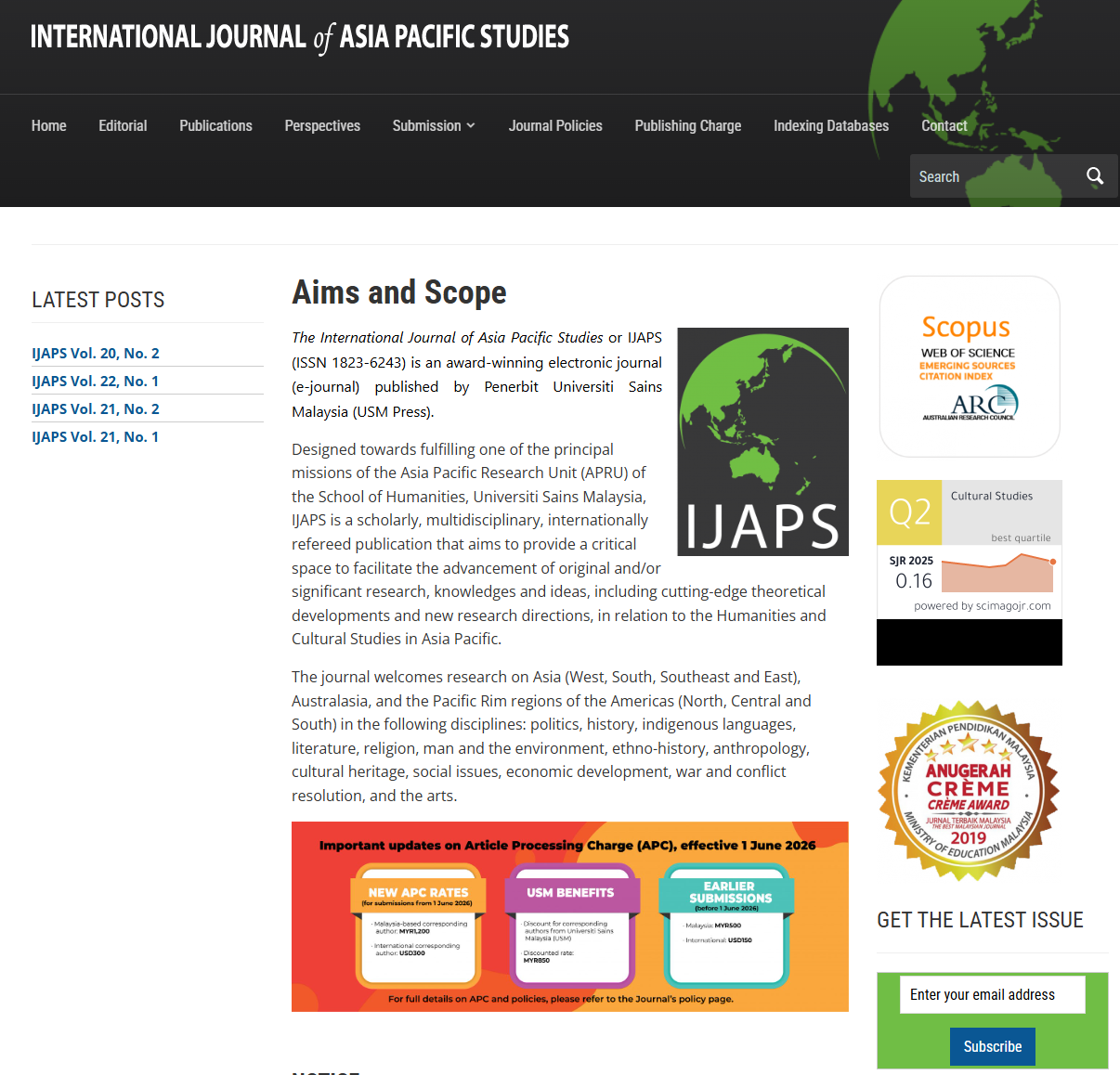Focus the email address input field
This screenshot has width=1120, height=1075.
tap(993, 994)
